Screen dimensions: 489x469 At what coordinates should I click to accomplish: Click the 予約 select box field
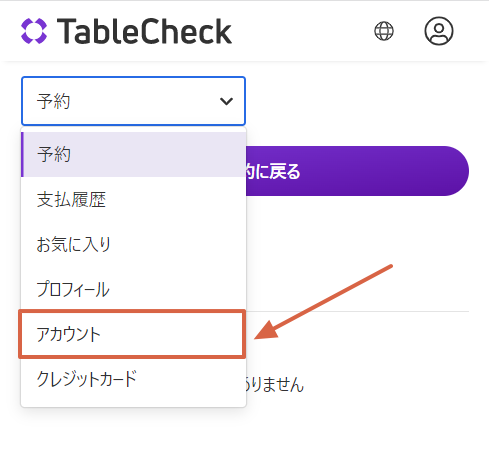[x=133, y=101]
